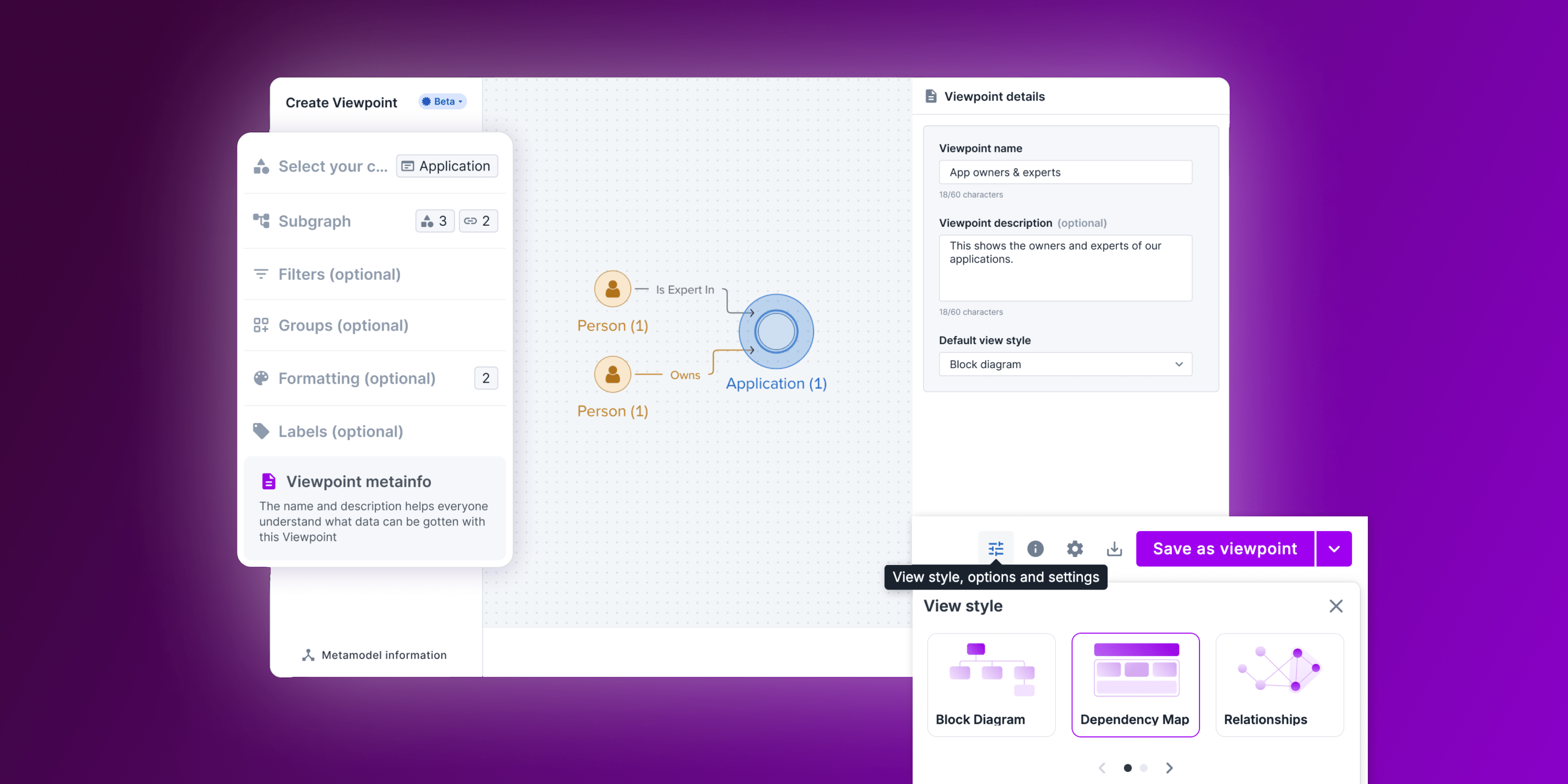Click the Formatting icon in left panel
1568x784 pixels.
click(262, 378)
